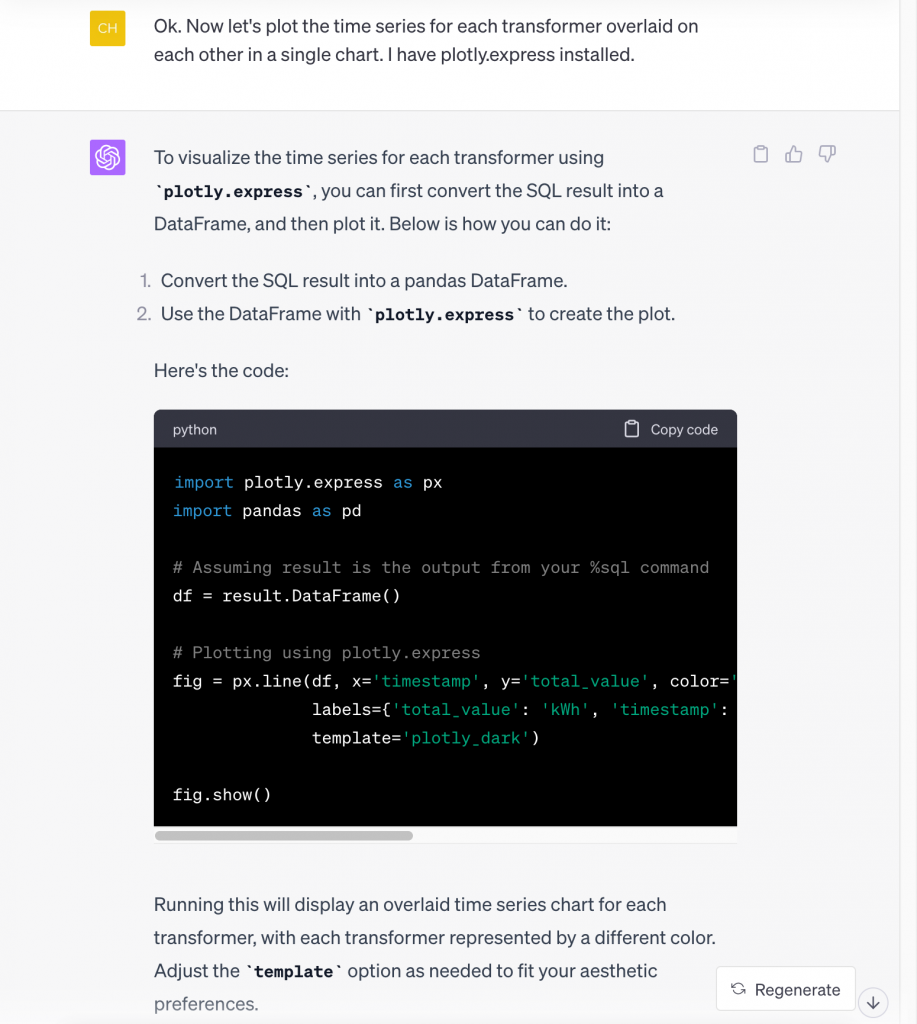Give thumbs down to the response

coord(827,154)
